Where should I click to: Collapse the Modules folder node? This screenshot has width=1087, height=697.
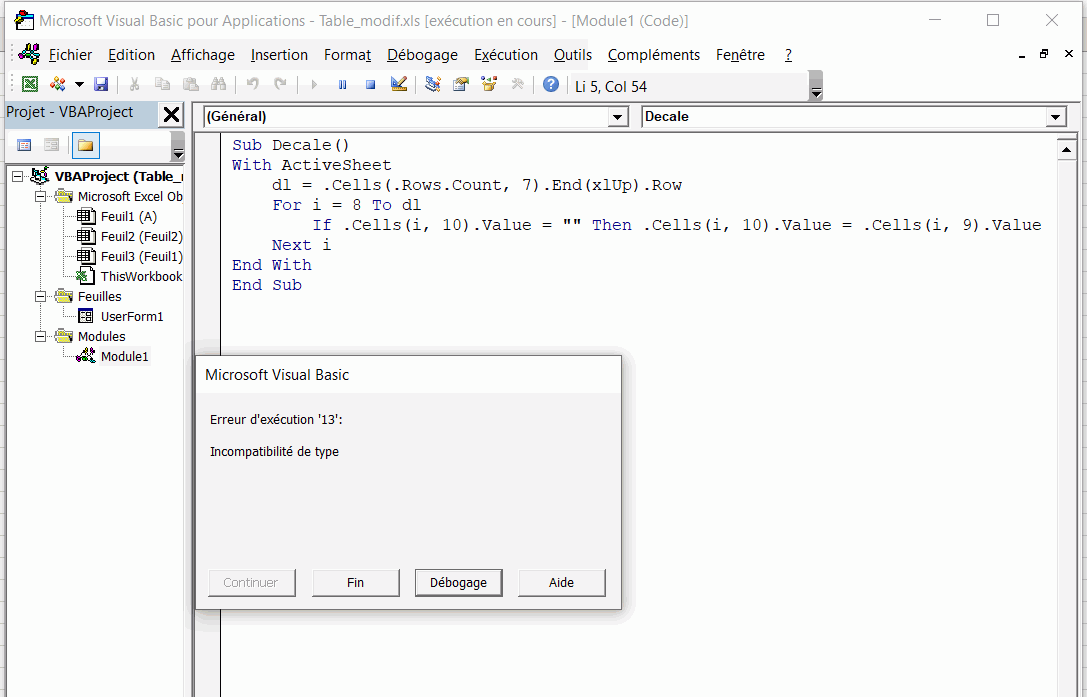click(41, 336)
